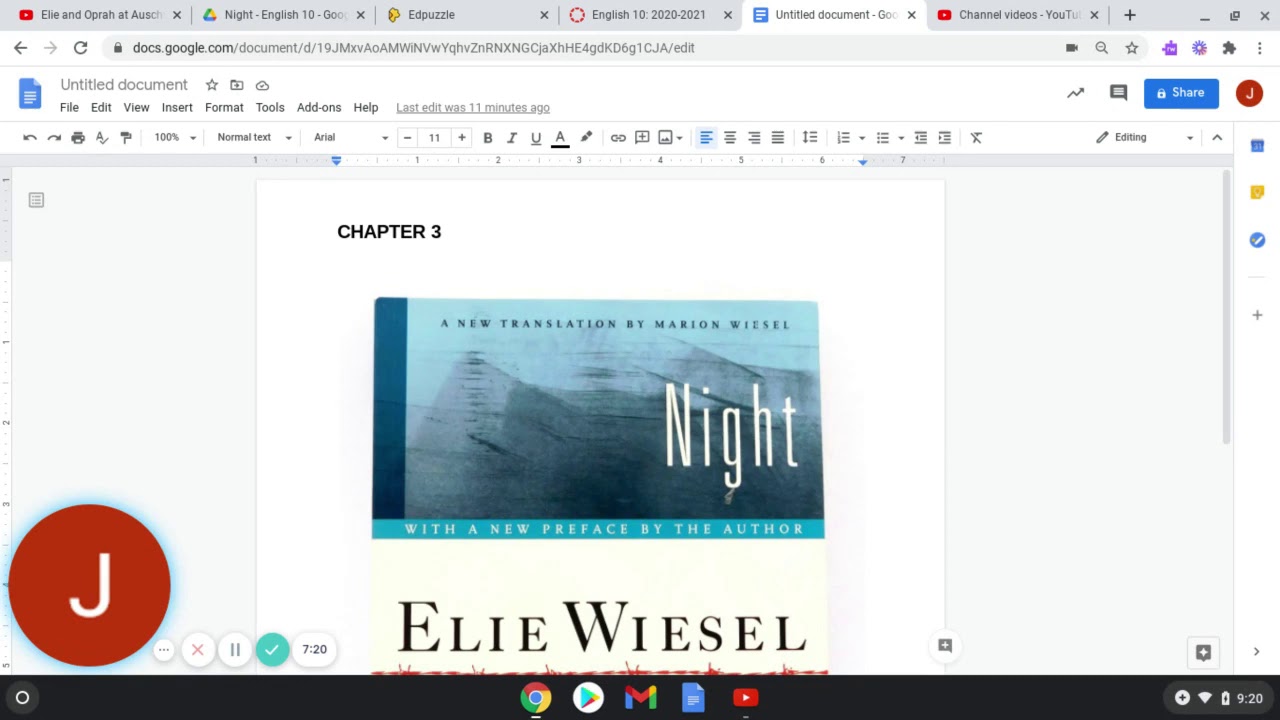This screenshot has width=1280, height=720.
Task: Set center text alignment
Action: [x=730, y=138]
